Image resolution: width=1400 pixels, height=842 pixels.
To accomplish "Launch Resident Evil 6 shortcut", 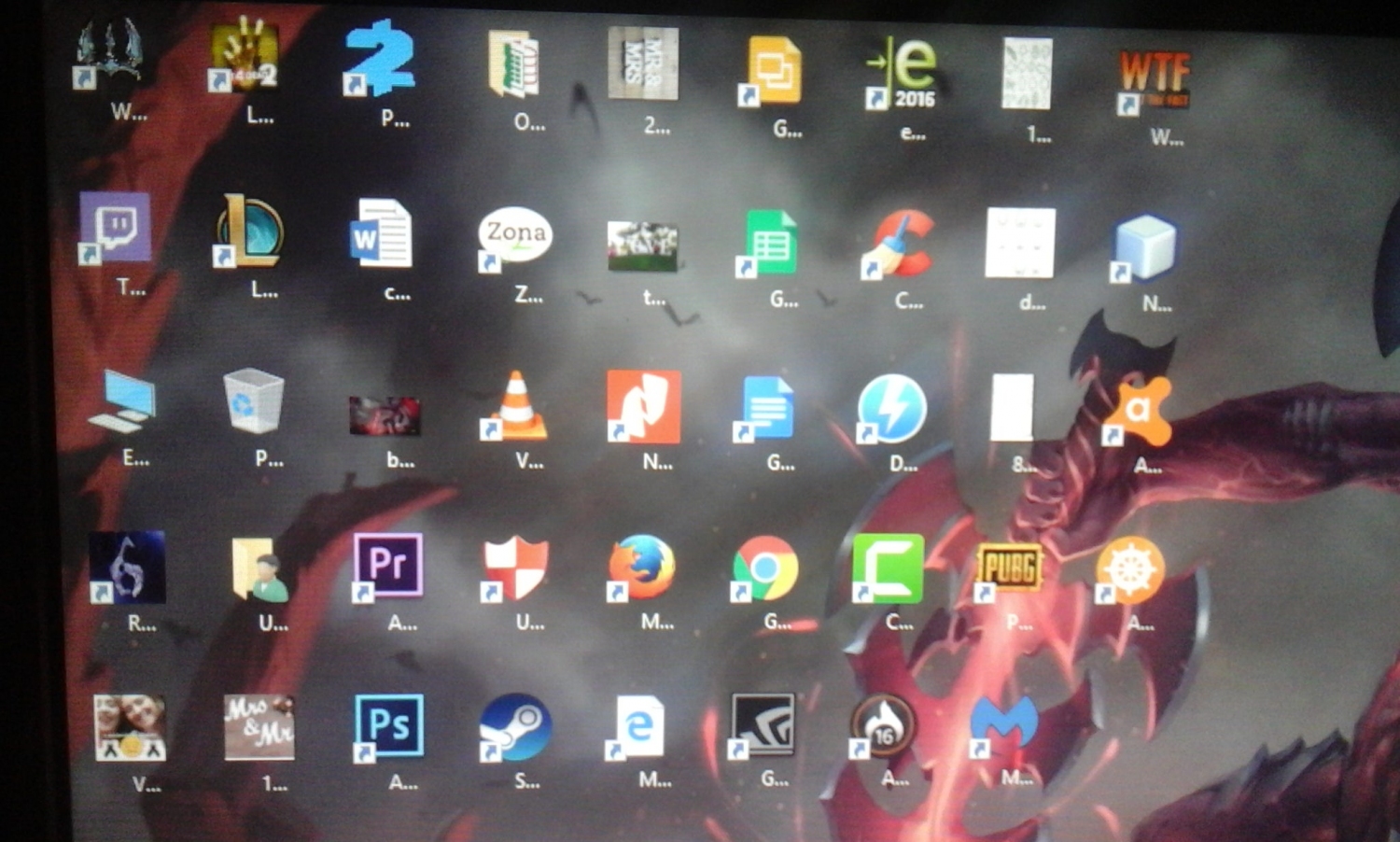I will tap(128, 568).
